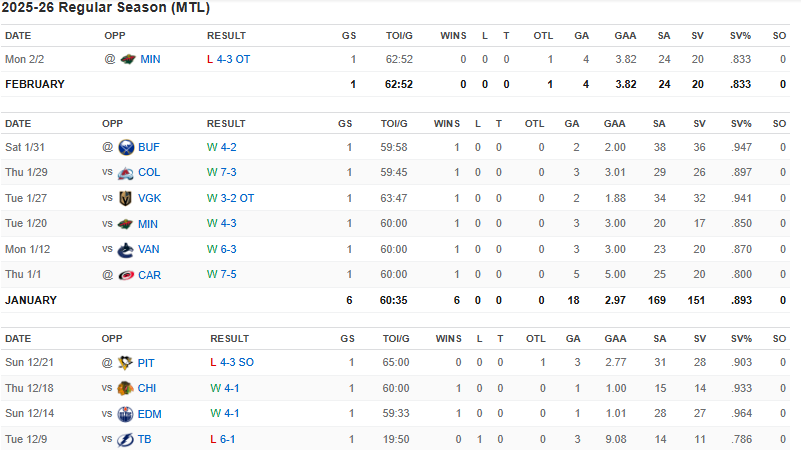Click the Colorado Avalanche logo
This screenshot has width=801, height=450.
tap(126, 173)
